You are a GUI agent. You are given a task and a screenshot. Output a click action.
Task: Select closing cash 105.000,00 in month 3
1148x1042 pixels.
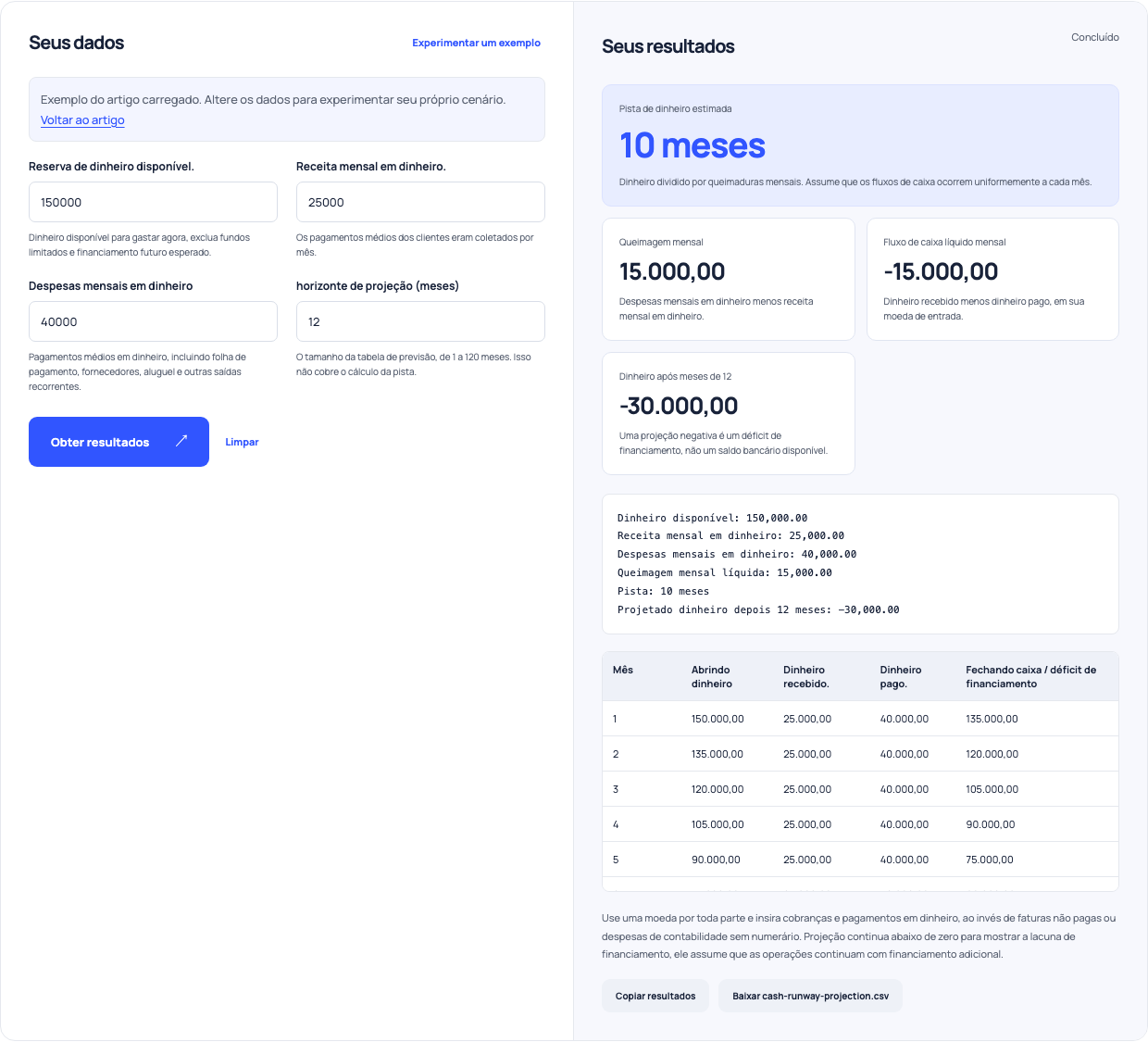click(x=992, y=789)
